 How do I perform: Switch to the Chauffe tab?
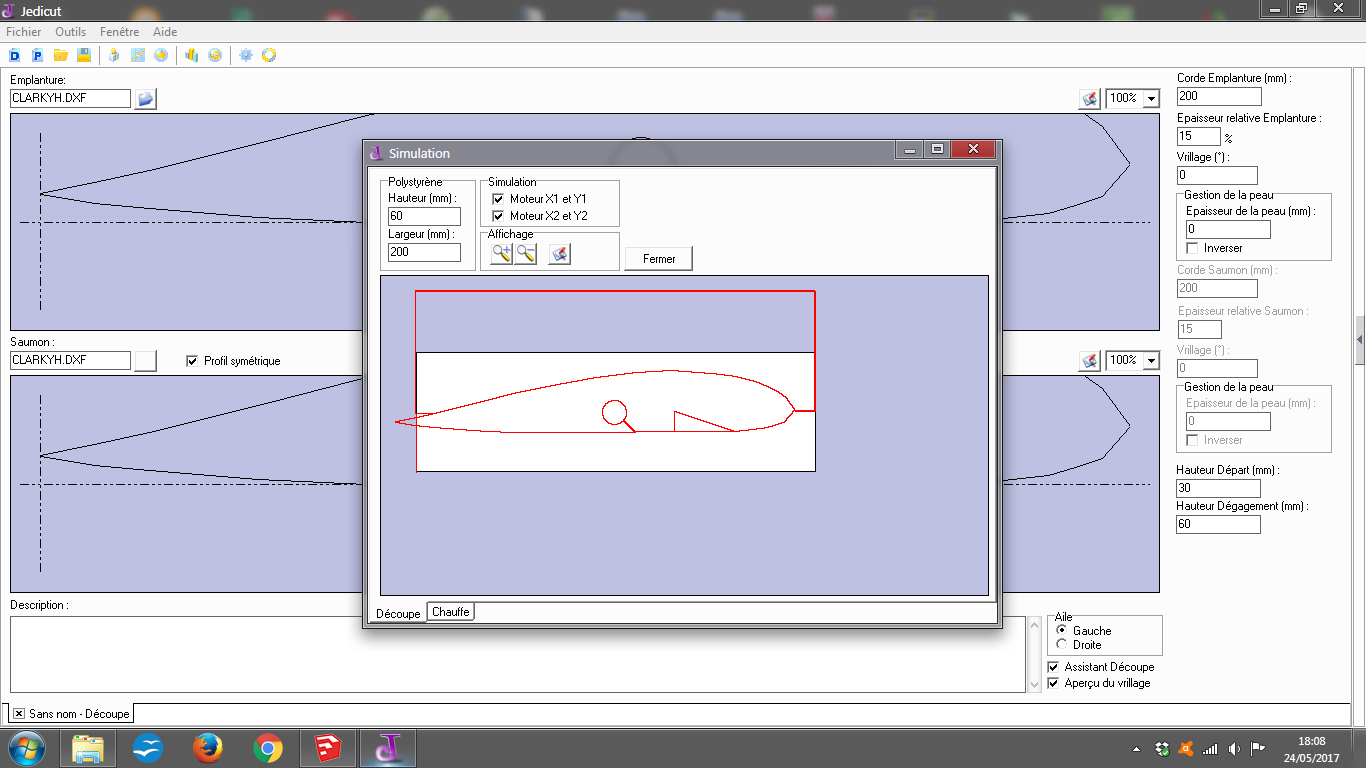click(451, 612)
